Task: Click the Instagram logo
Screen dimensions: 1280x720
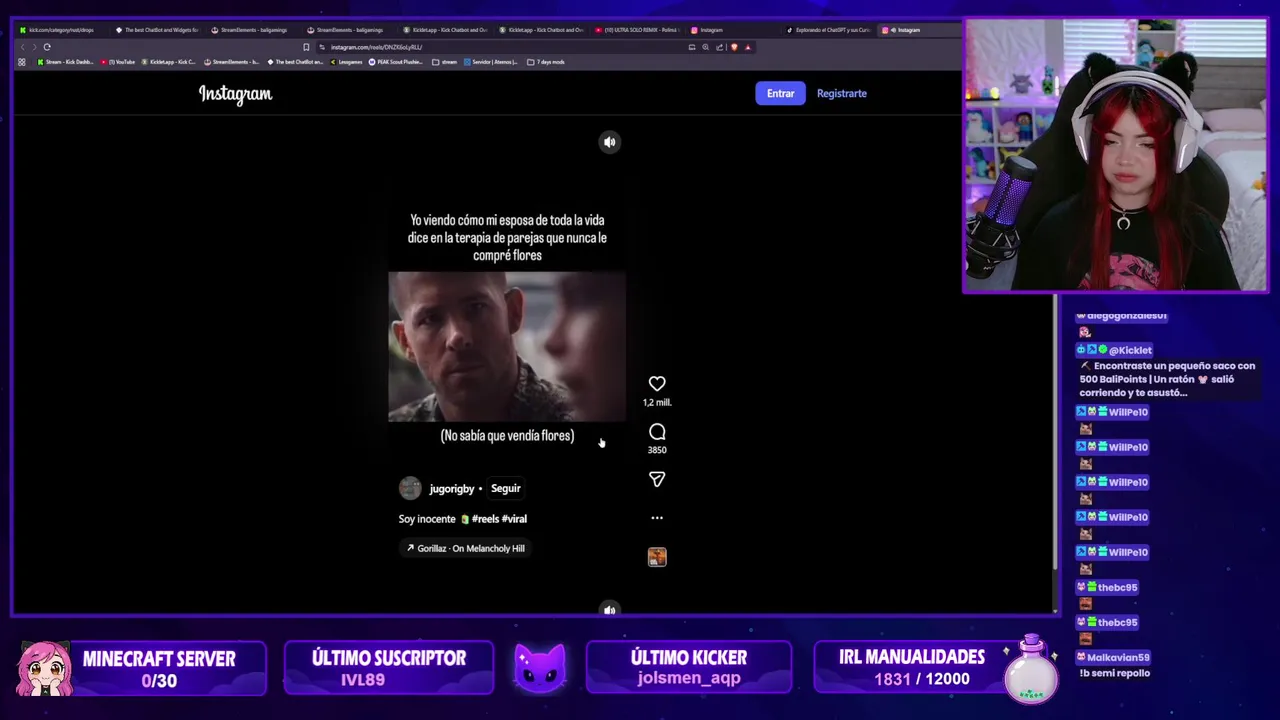Action: [x=235, y=94]
